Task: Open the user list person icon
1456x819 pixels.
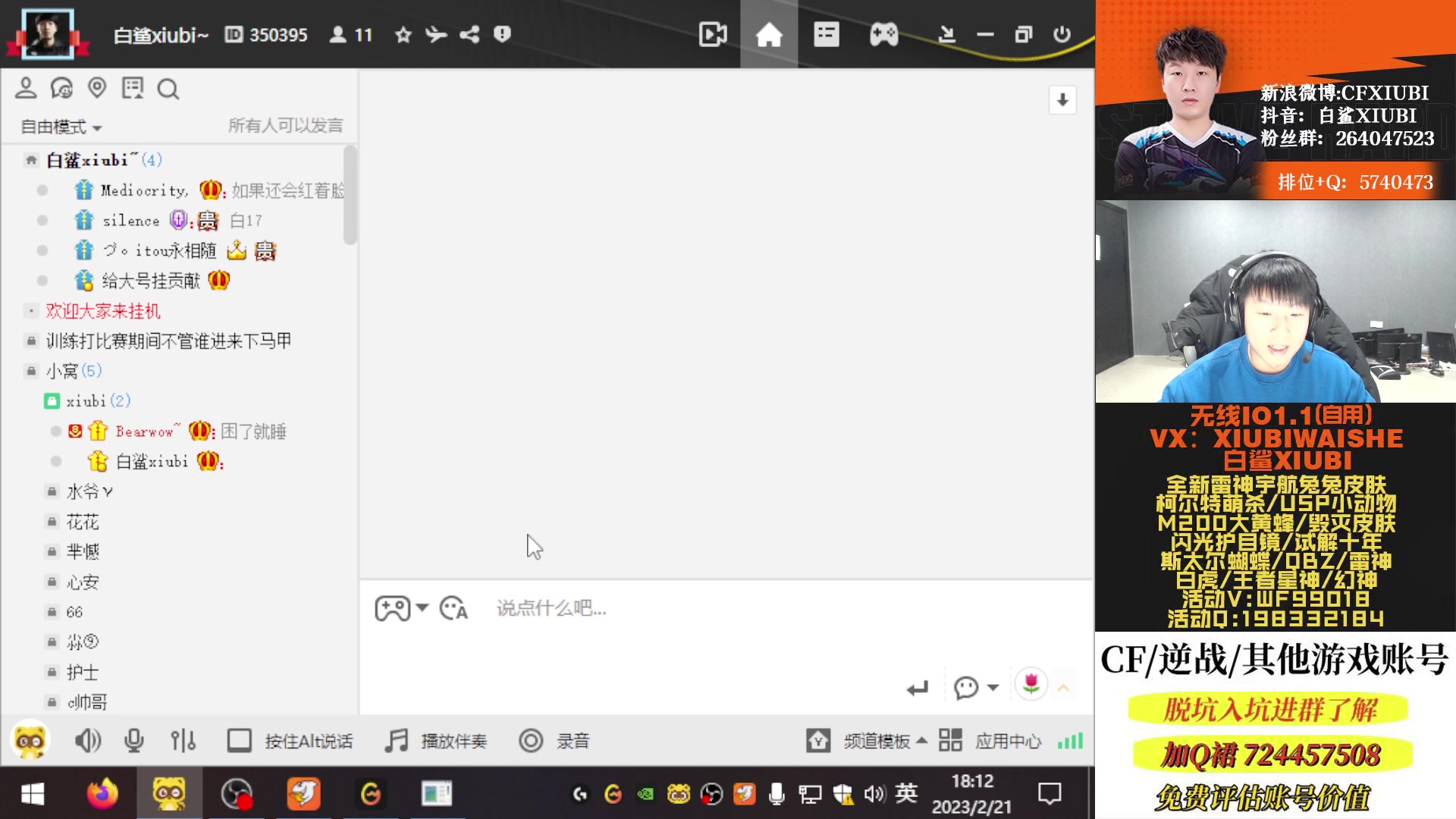Action: 26,89
